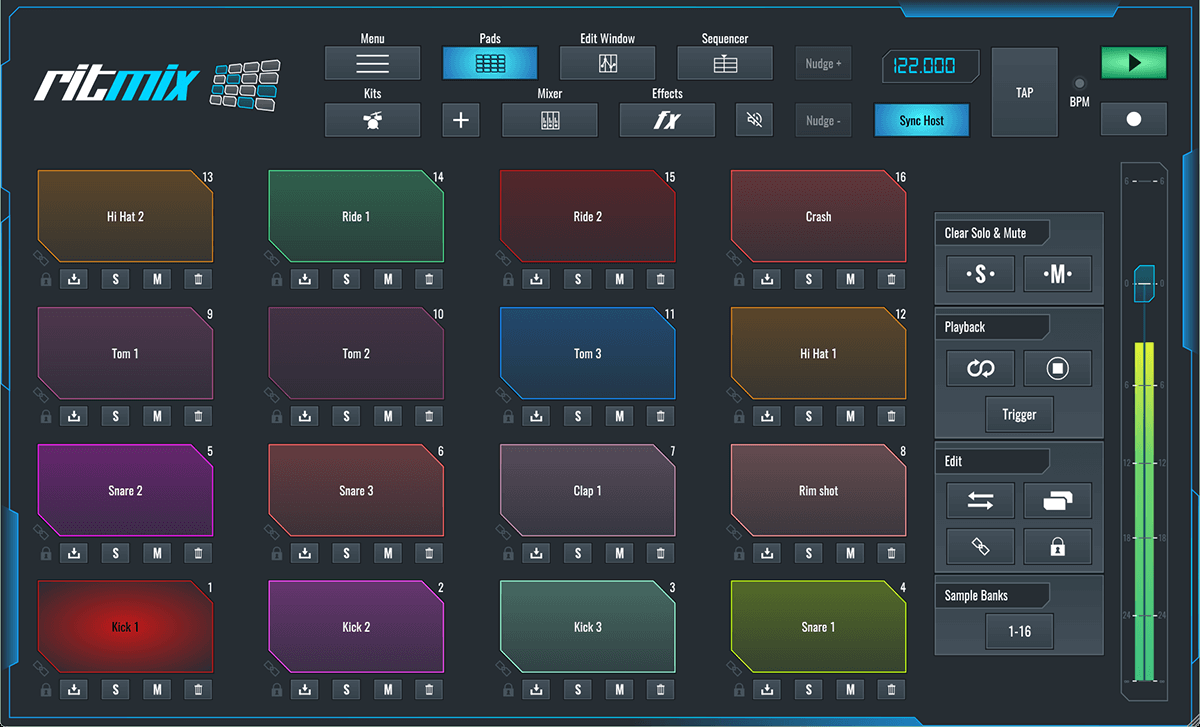Open the hamburger Menu button
The height and width of the screenshot is (727, 1200).
click(372, 63)
